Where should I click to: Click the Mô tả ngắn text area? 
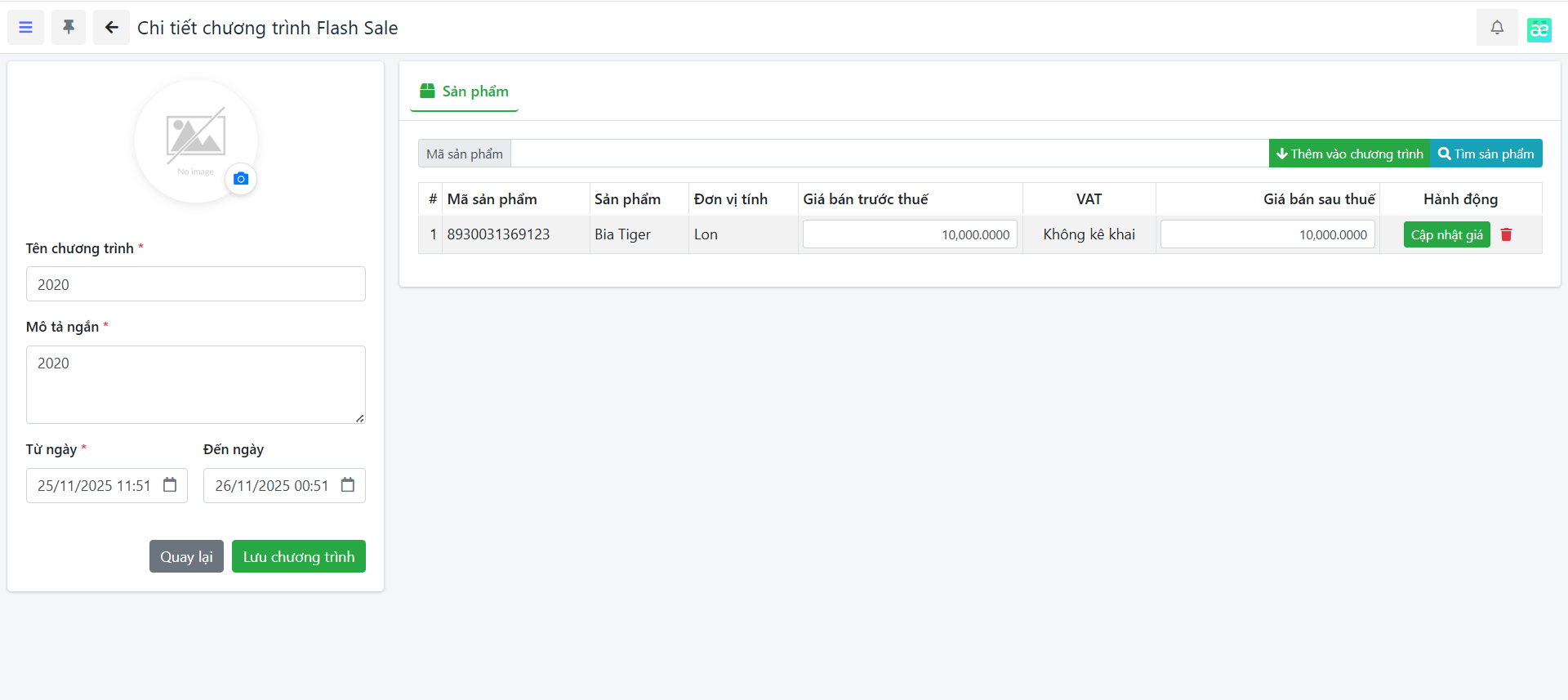coord(196,384)
